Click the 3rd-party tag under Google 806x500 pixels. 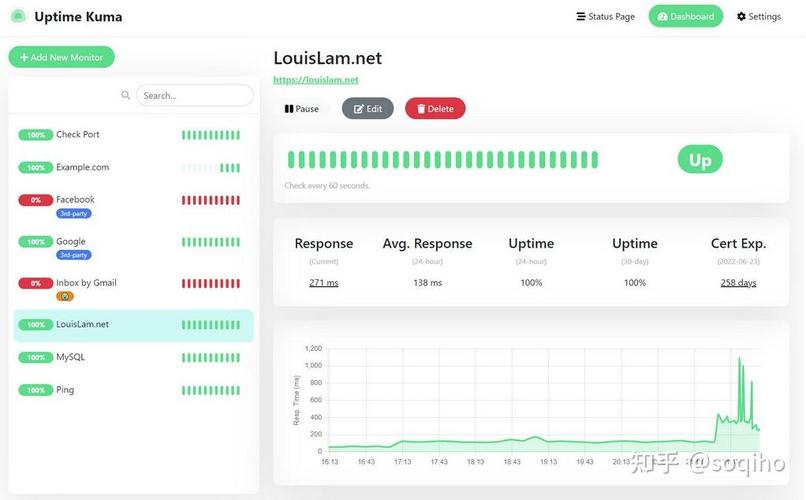point(74,255)
